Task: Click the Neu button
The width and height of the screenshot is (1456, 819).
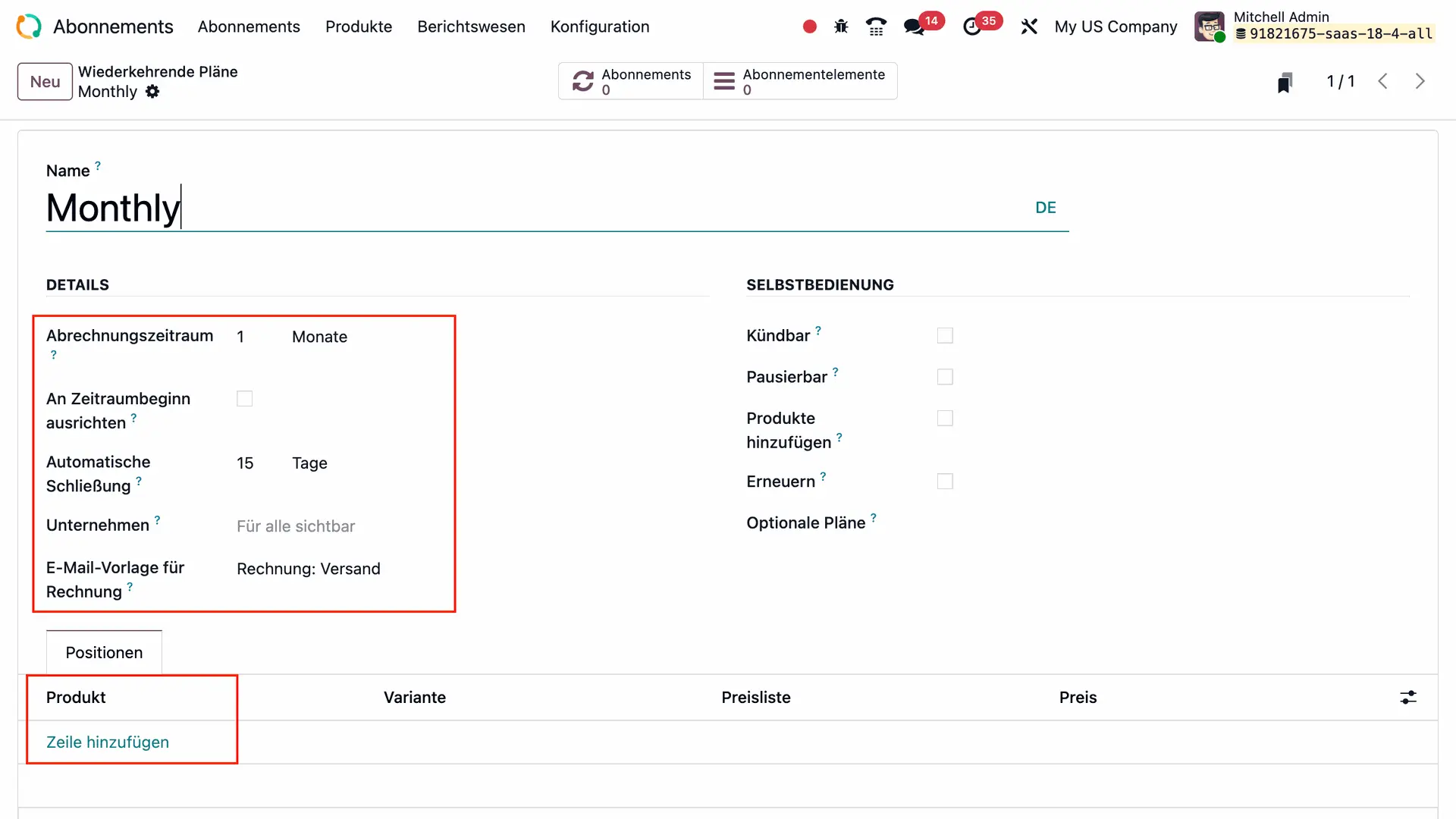Action: click(x=45, y=81)
